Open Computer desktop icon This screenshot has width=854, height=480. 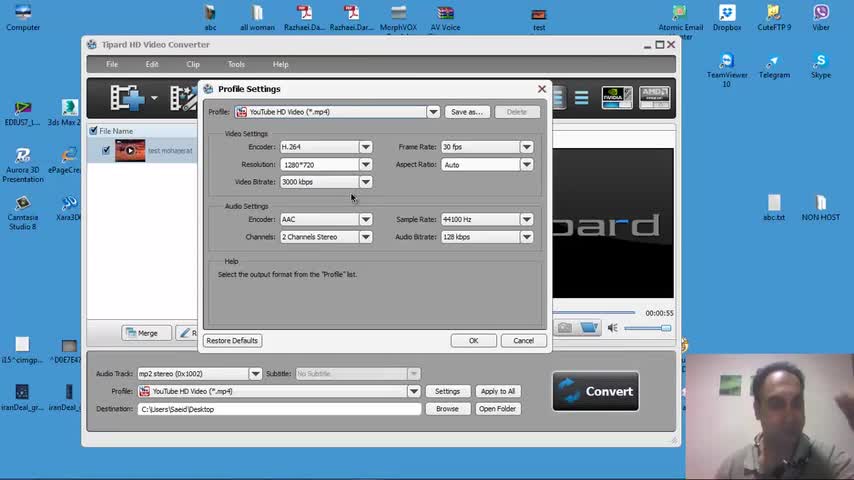(x=23, y=17)
